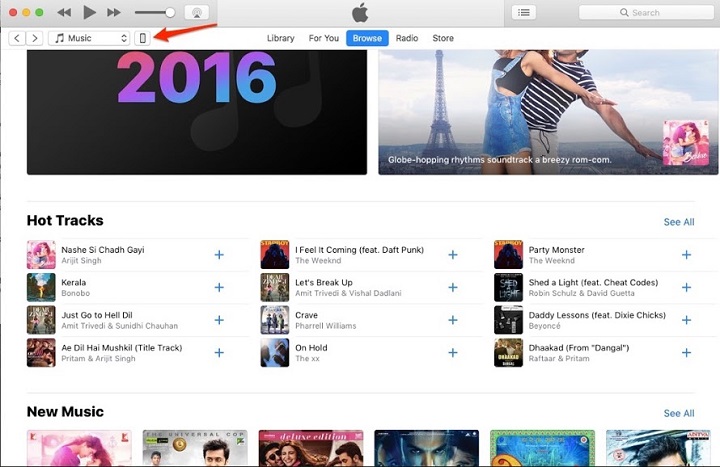
Task: Click Nashe Si Chadh Gayi album artwork
Action: click(x=41, y=255)
